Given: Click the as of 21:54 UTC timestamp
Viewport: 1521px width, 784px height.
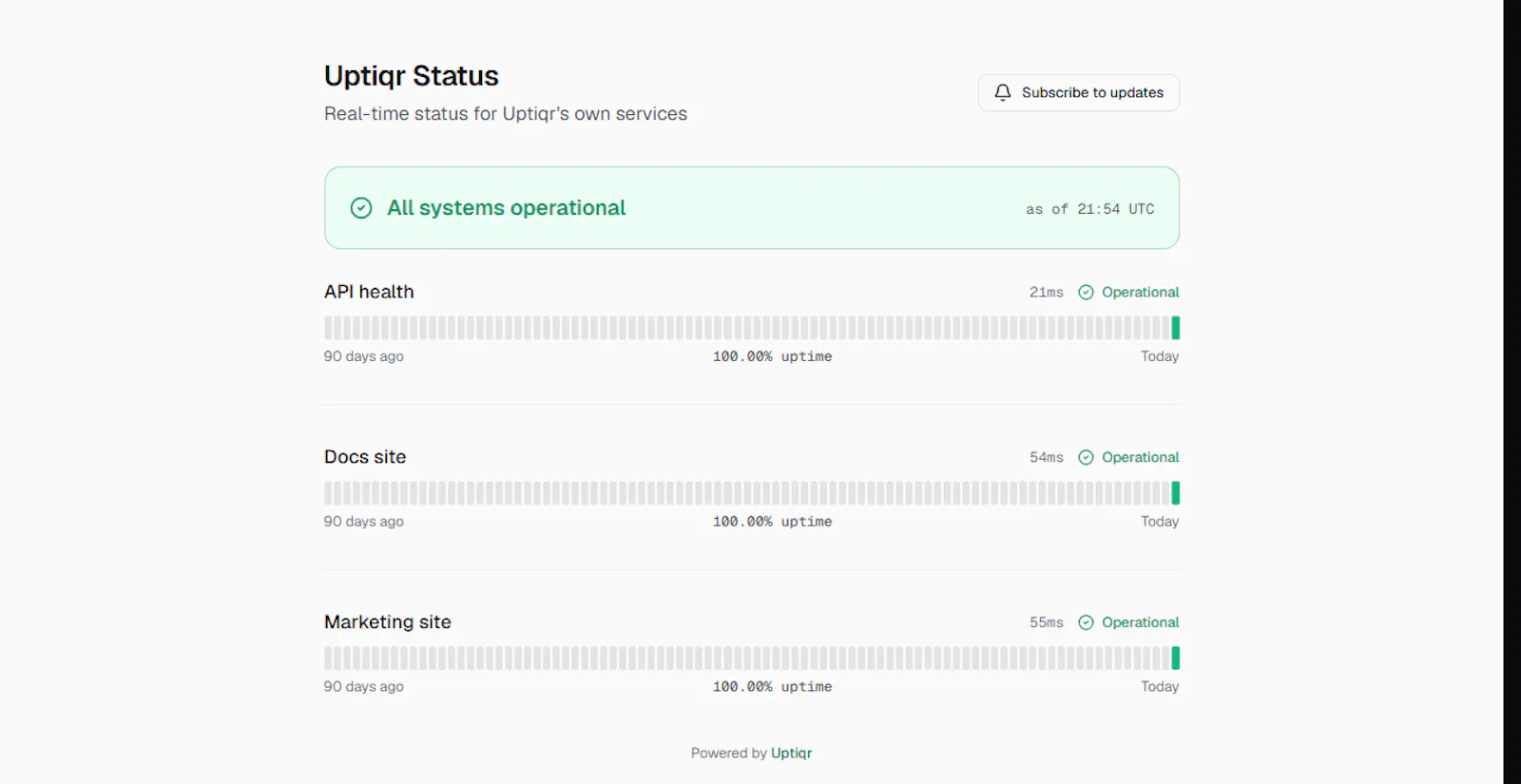Looking at the screenshot, I should point(1089,209).
